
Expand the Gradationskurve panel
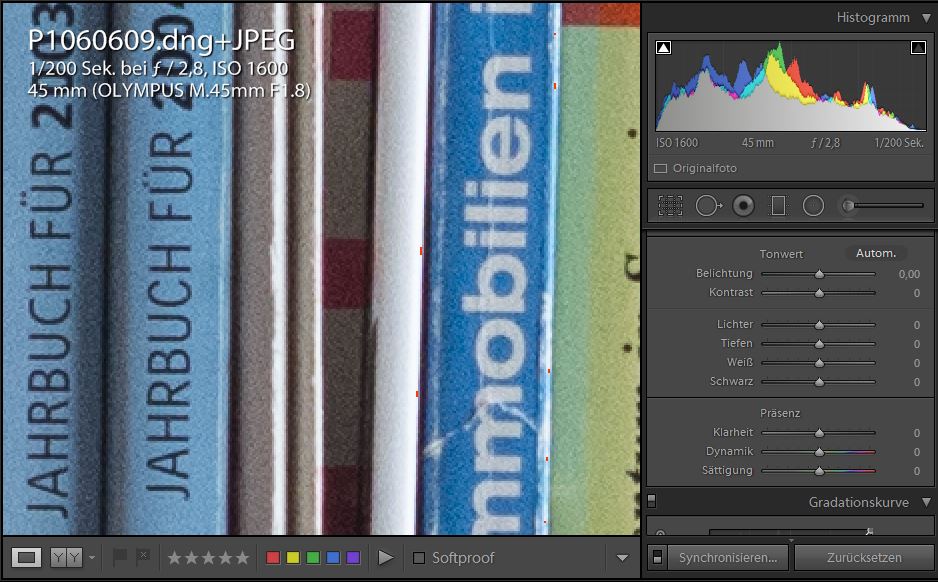(x=926, y=502)
